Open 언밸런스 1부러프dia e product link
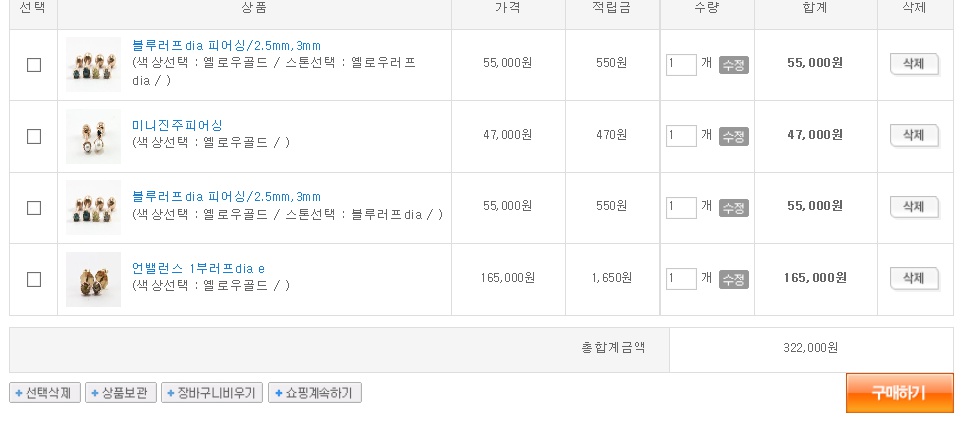This screenshot has width=980, height=436. pos(198,268)
